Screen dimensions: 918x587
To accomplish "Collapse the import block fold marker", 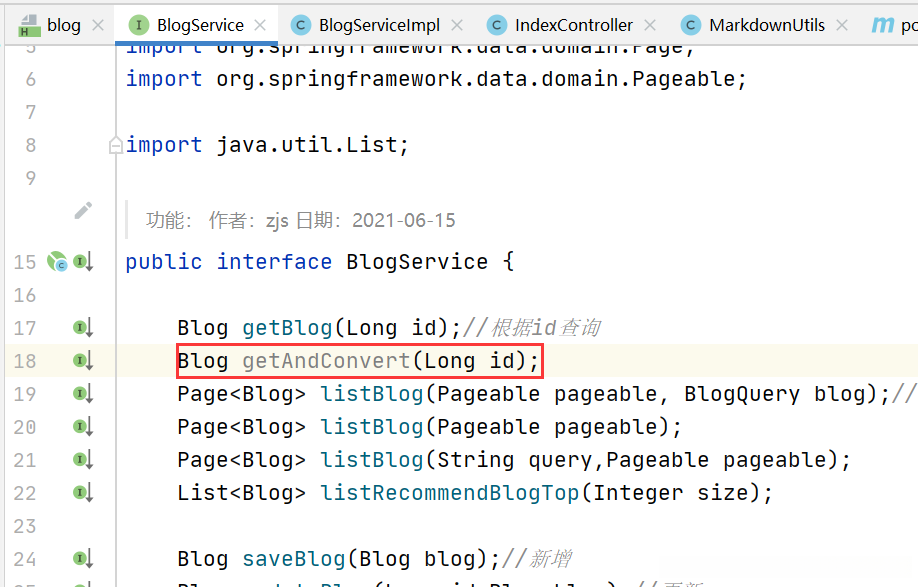I will pos(115,145).
